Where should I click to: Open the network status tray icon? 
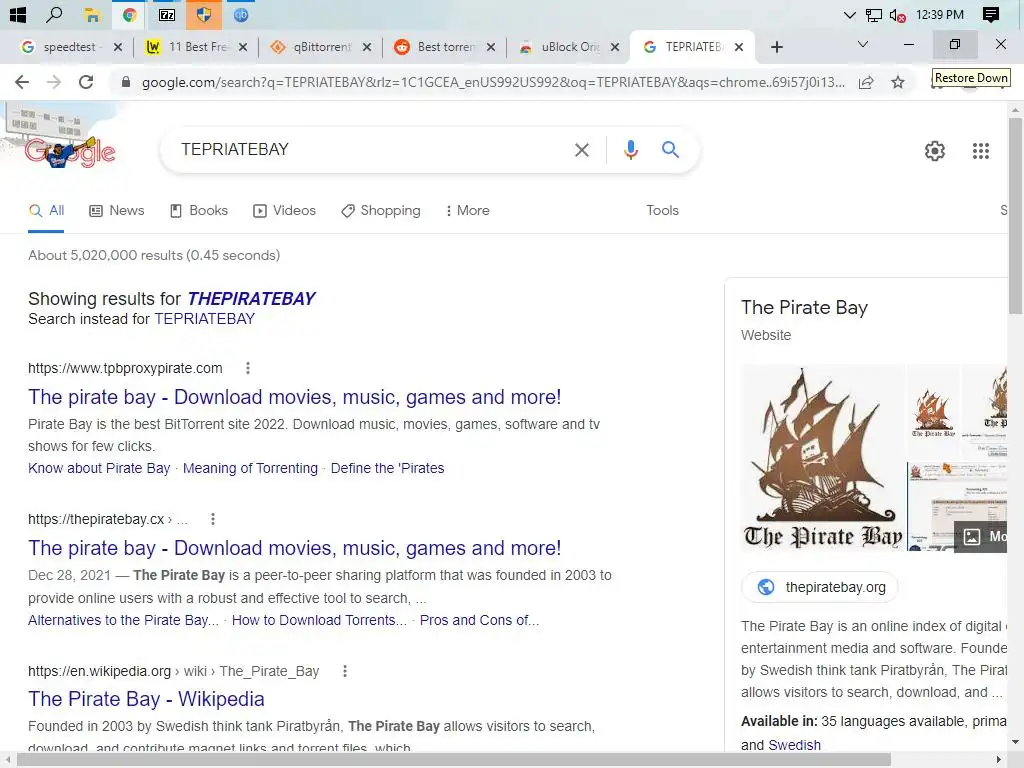(873, 15)
